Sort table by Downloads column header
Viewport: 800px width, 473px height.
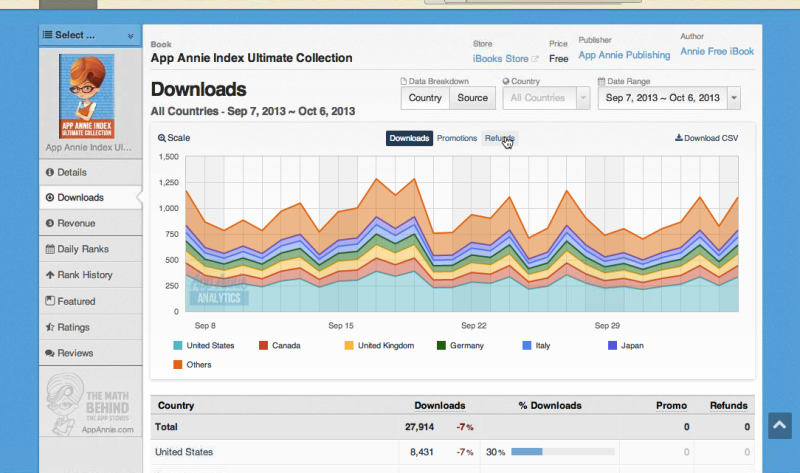pyautogui.click(x=440, y=406)
